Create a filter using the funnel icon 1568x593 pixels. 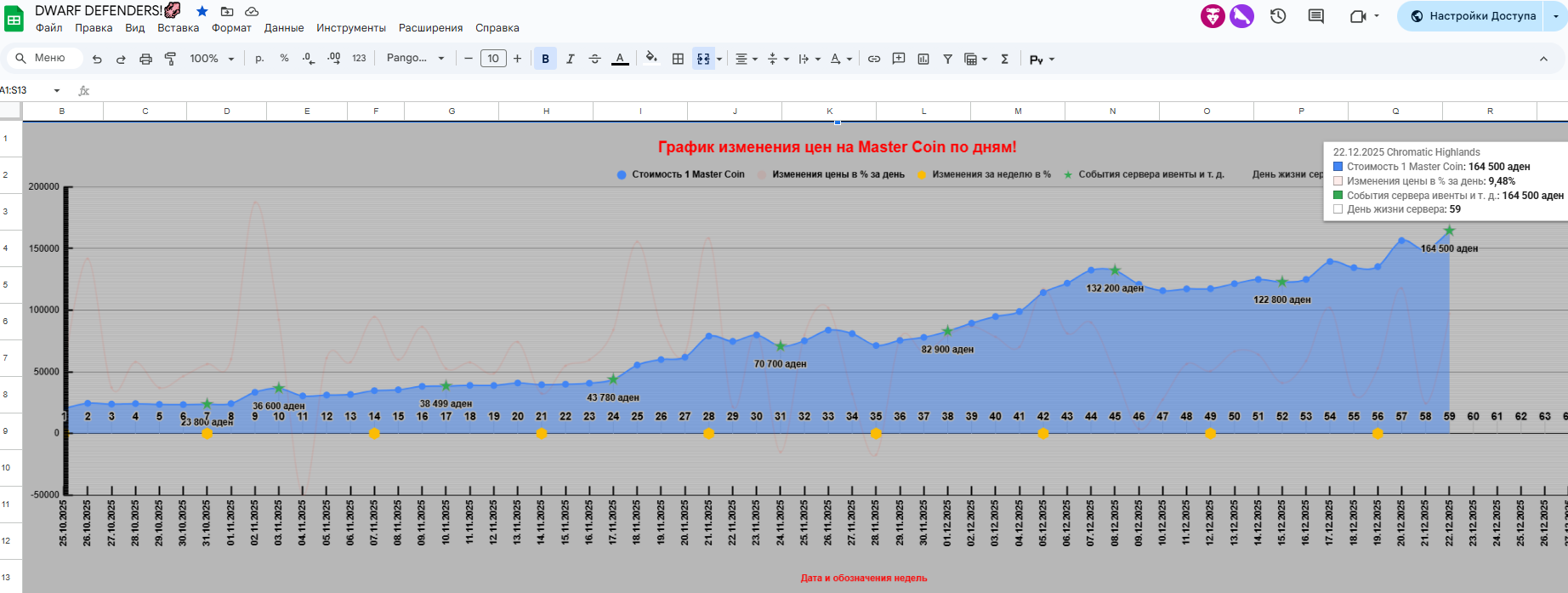(x=947, y=59)
